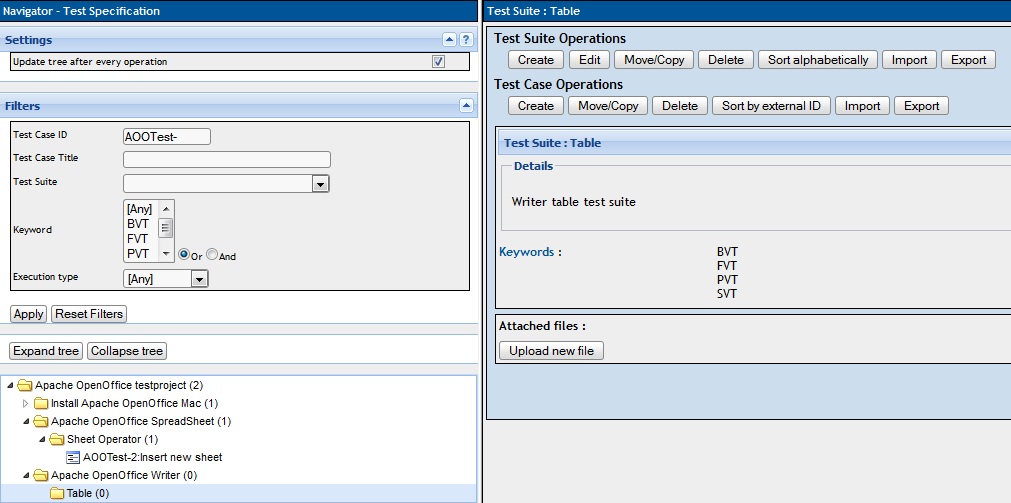Collapse the Apache OpenOffice Writer node
Image resolution: width=1011 pixels, height=503 pixels.
pos(26,476)
